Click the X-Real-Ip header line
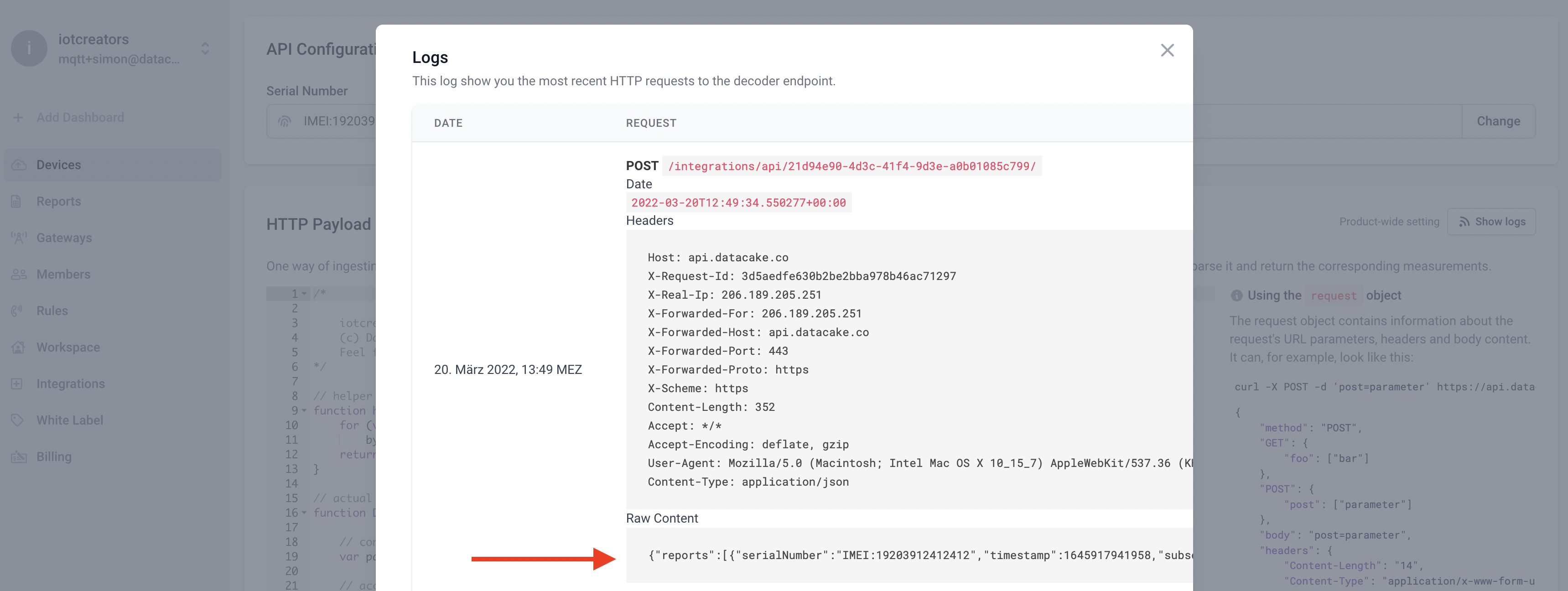This screenshot has width=1568, height=591. point(735,295)
